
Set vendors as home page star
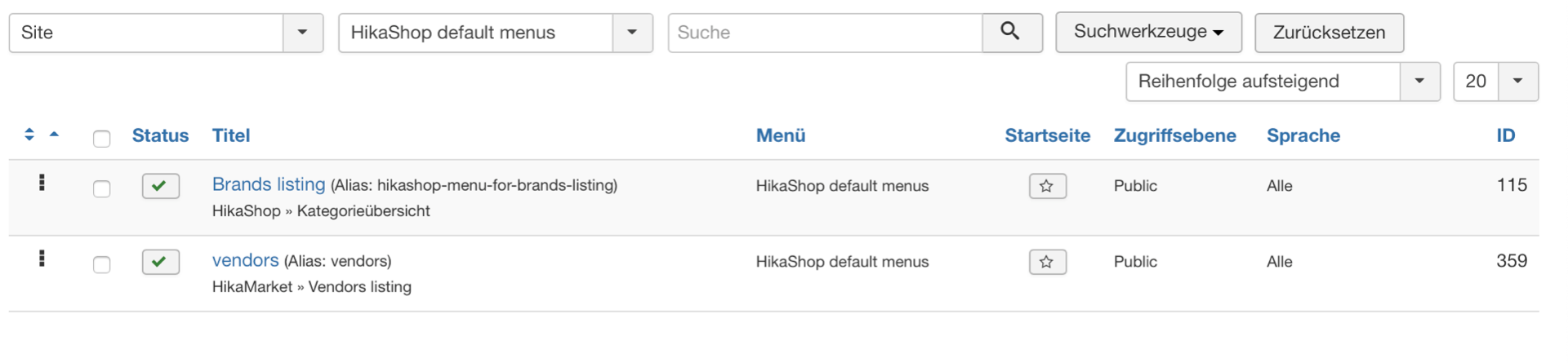tap(1047, 262)
